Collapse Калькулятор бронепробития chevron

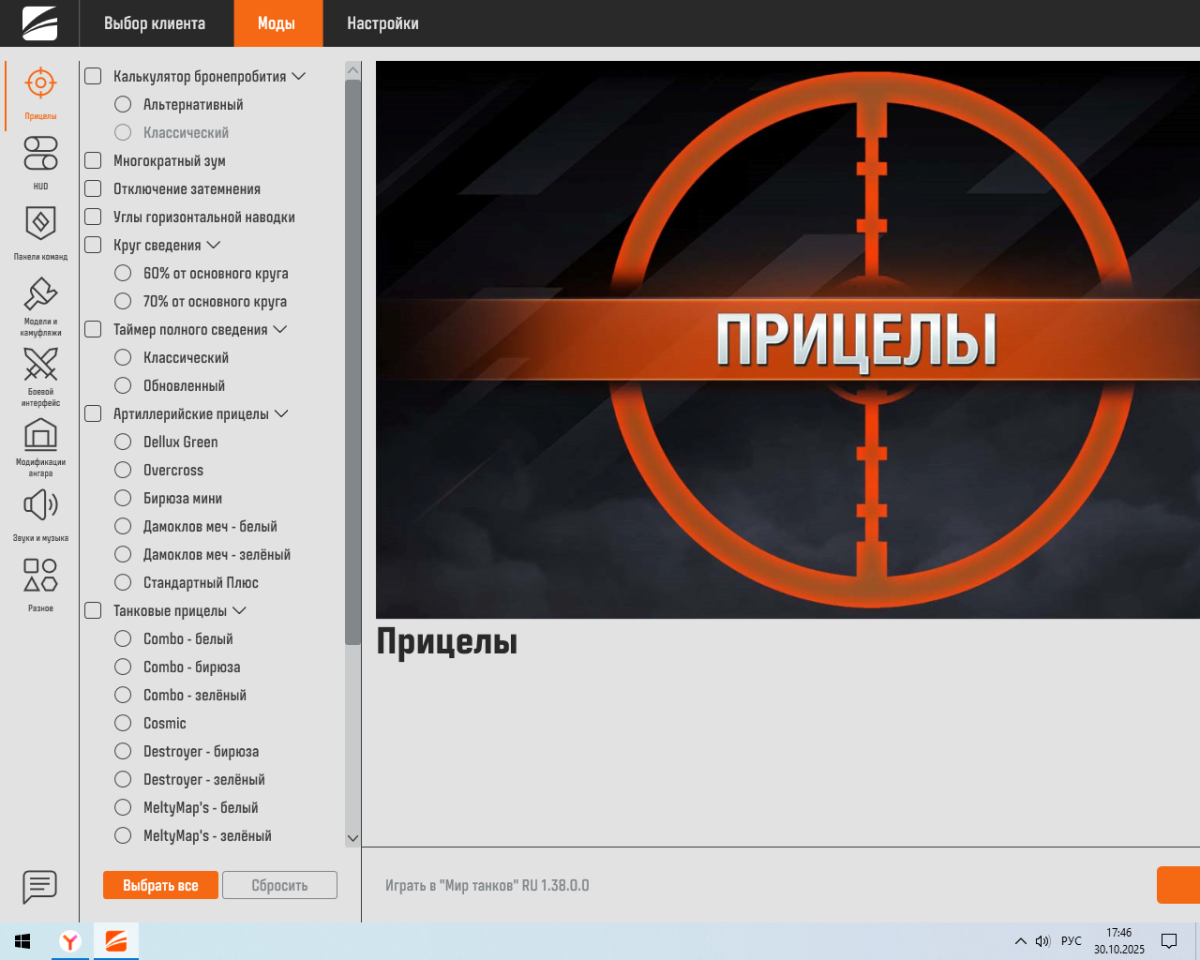click(x=298, y=76)
